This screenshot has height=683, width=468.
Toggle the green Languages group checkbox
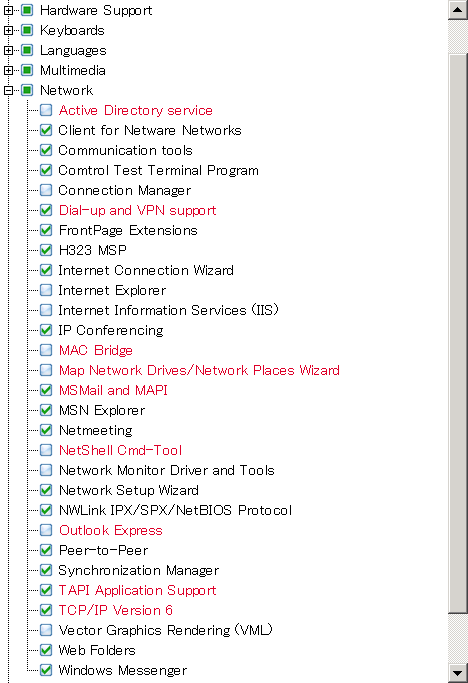(x=27, y=50)
